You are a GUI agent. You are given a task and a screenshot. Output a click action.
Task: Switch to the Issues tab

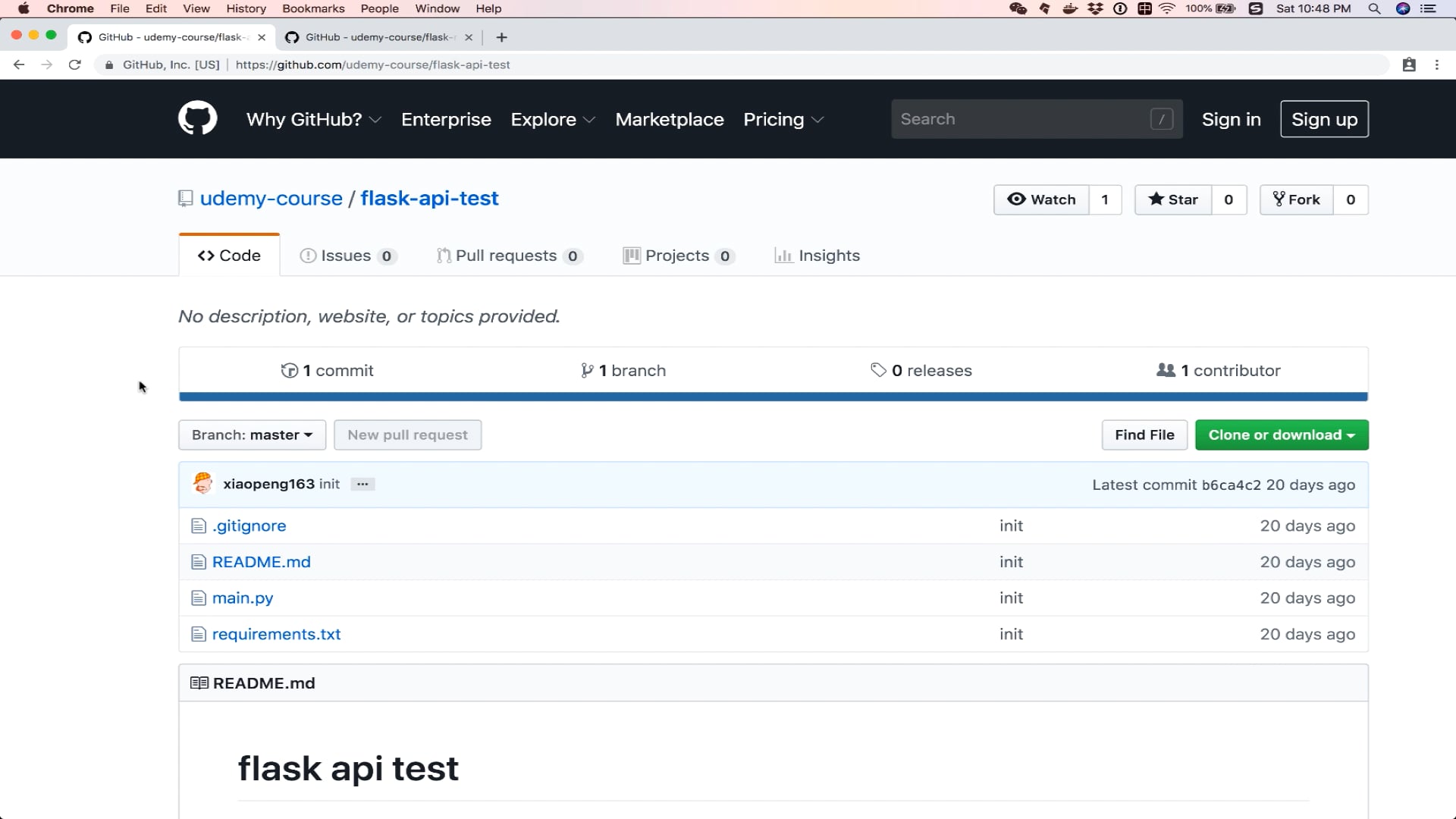click(347, 256)
